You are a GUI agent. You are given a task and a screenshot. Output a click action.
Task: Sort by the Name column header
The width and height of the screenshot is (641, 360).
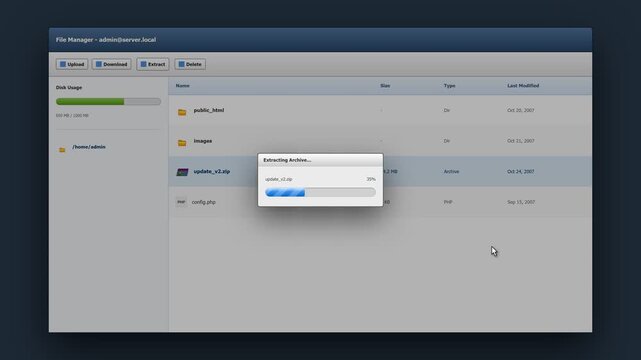pos(182,85)
